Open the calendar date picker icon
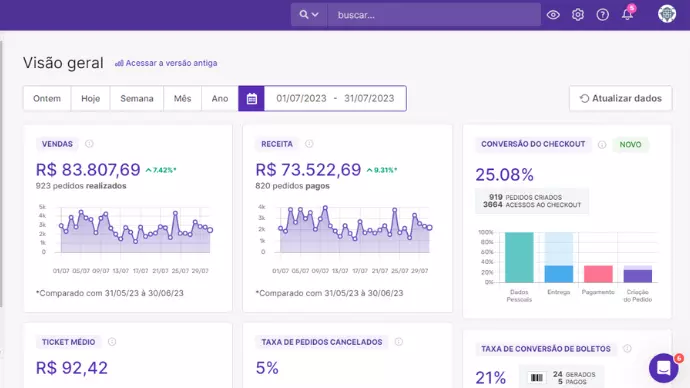The height and width of the screenshot is (388, 690). (x=251, y=99)
